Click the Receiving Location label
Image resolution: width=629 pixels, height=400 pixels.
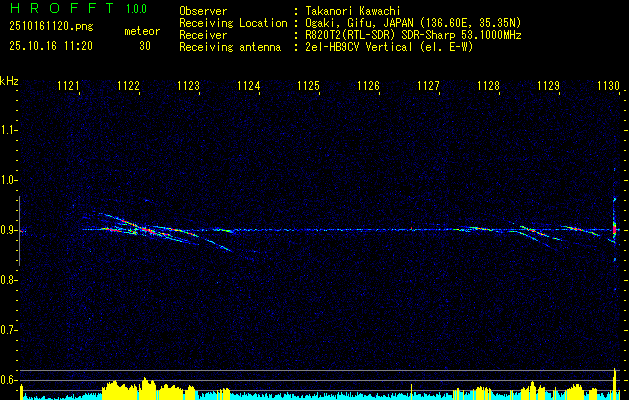(x=233, y=23)
